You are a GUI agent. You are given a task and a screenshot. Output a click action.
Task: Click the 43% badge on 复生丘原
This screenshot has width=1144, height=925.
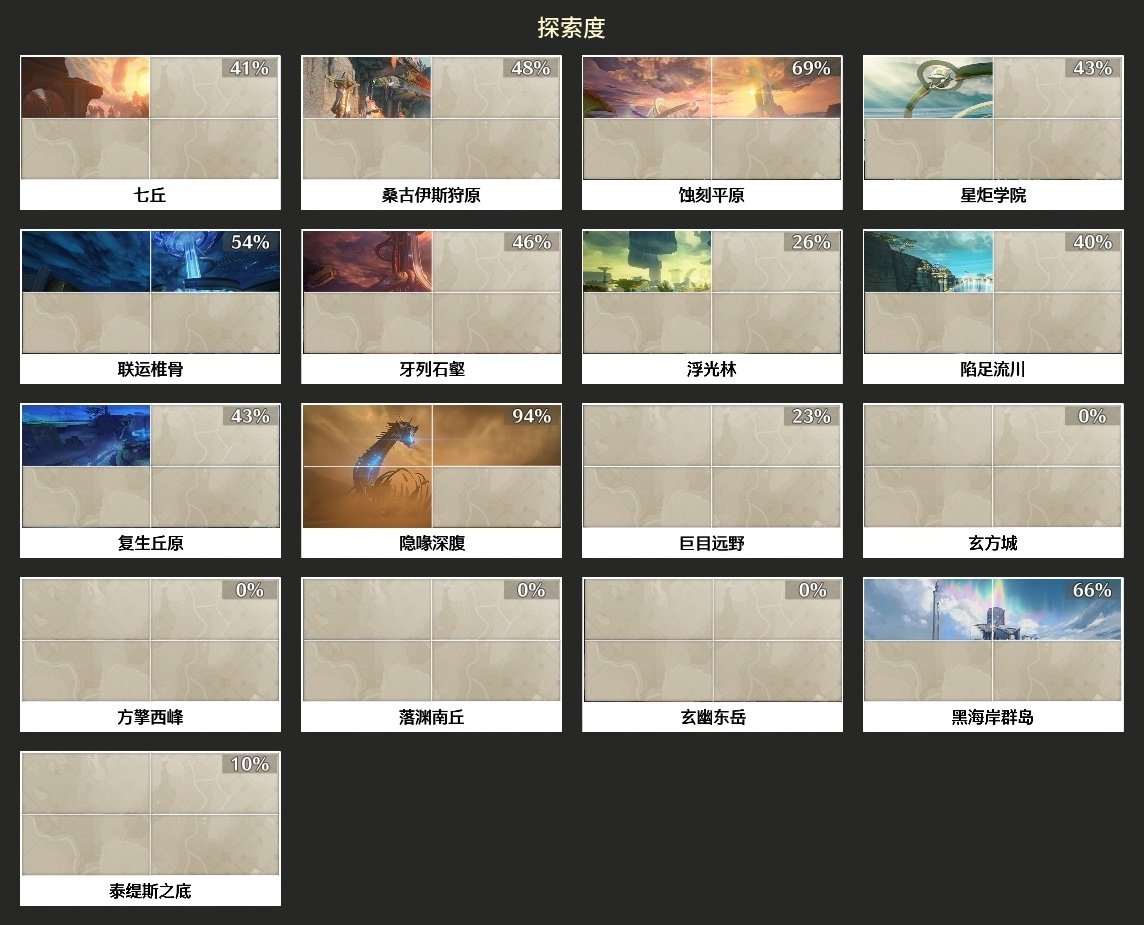tap(250, 416)
